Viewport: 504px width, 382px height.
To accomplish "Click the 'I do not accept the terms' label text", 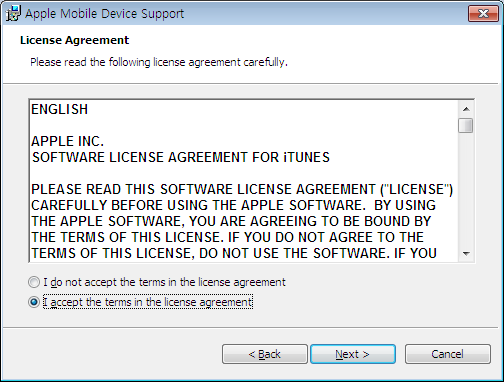I will pos(165,282).
